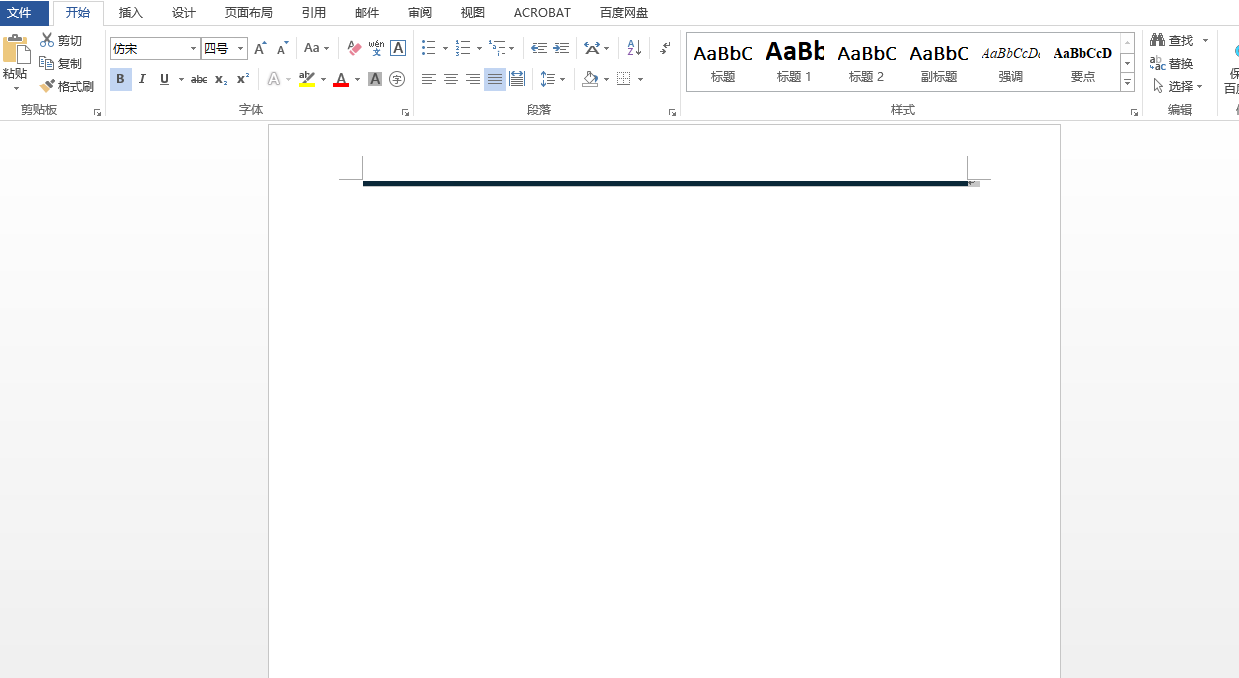The image size is (1239, 678).
Task: Expand the line spacing dropdown
Action: pyautogui.click(x=562, y=79)
